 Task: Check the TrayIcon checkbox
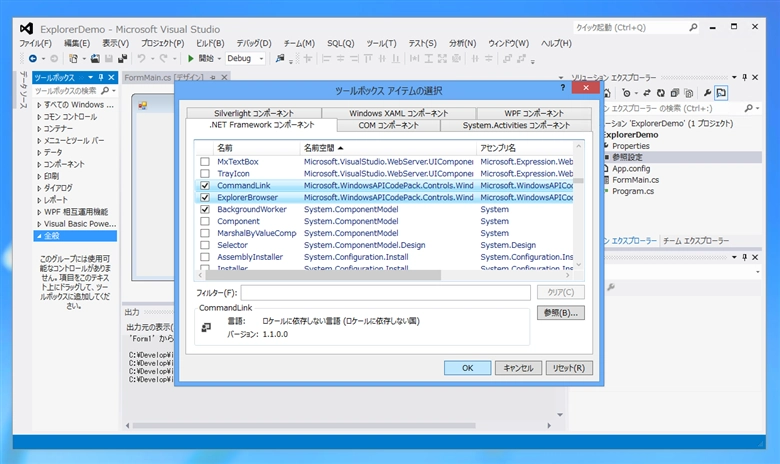(x=205, y=174)
